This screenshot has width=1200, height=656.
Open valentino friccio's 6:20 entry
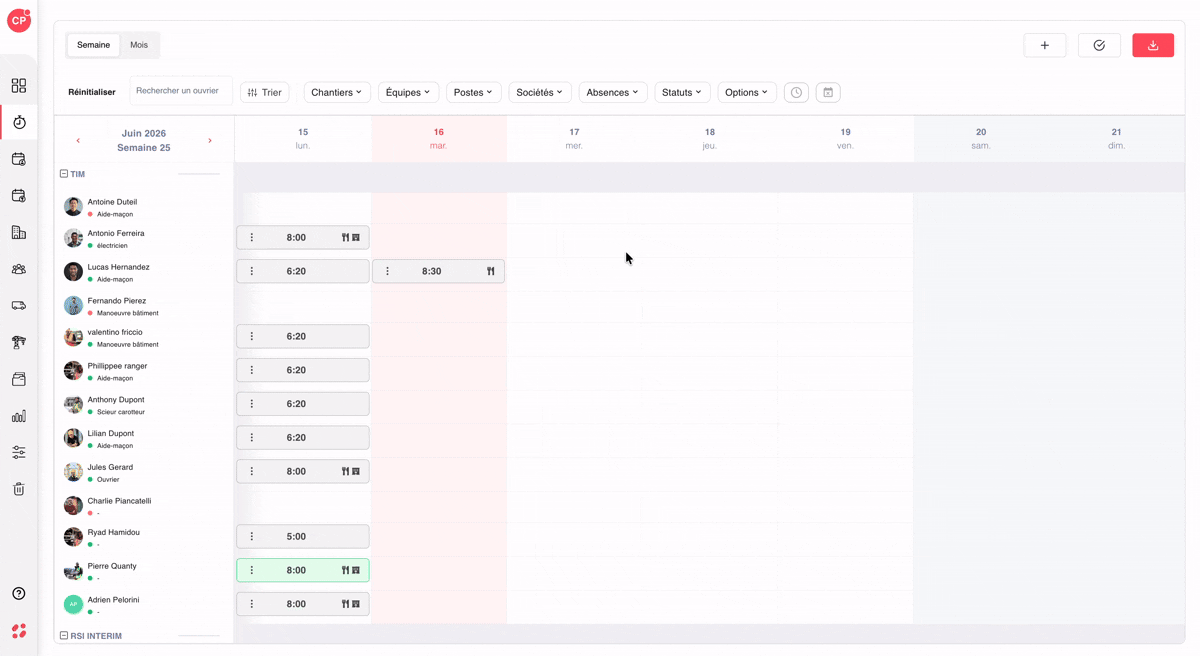click(303, 337)
